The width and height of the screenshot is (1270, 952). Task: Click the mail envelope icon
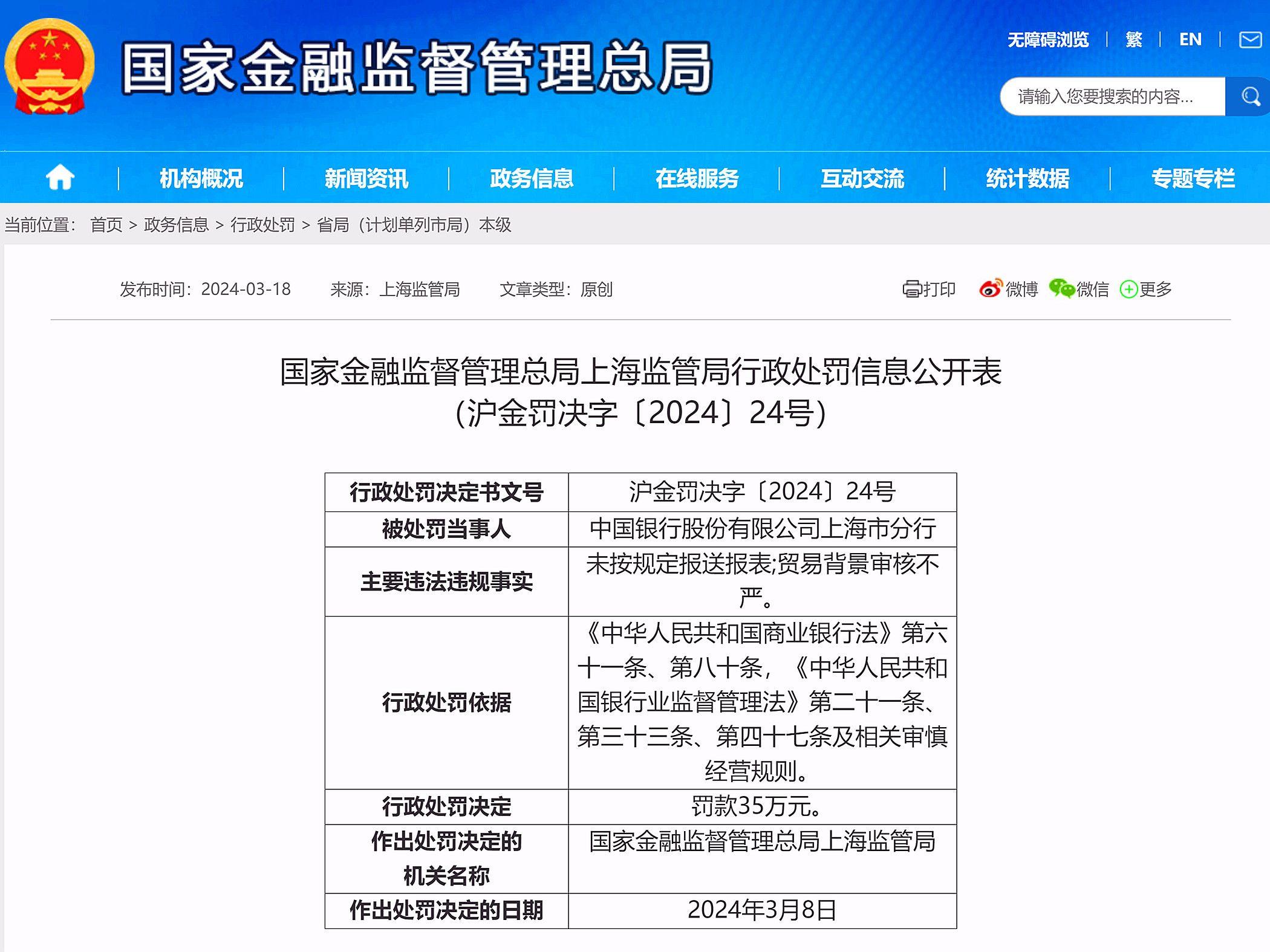pos(1249,40)
